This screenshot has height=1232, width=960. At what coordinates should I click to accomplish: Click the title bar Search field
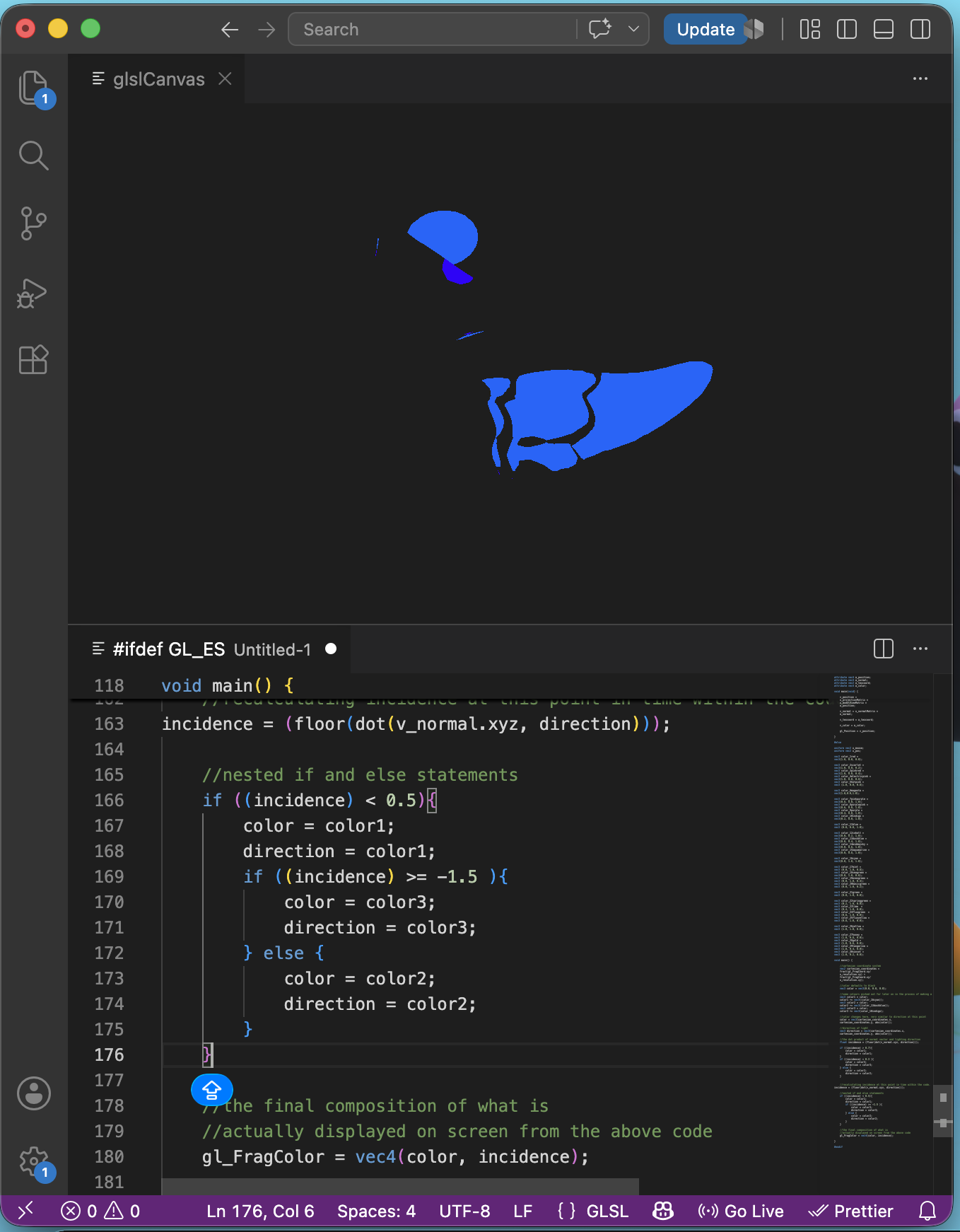[433, 30]
